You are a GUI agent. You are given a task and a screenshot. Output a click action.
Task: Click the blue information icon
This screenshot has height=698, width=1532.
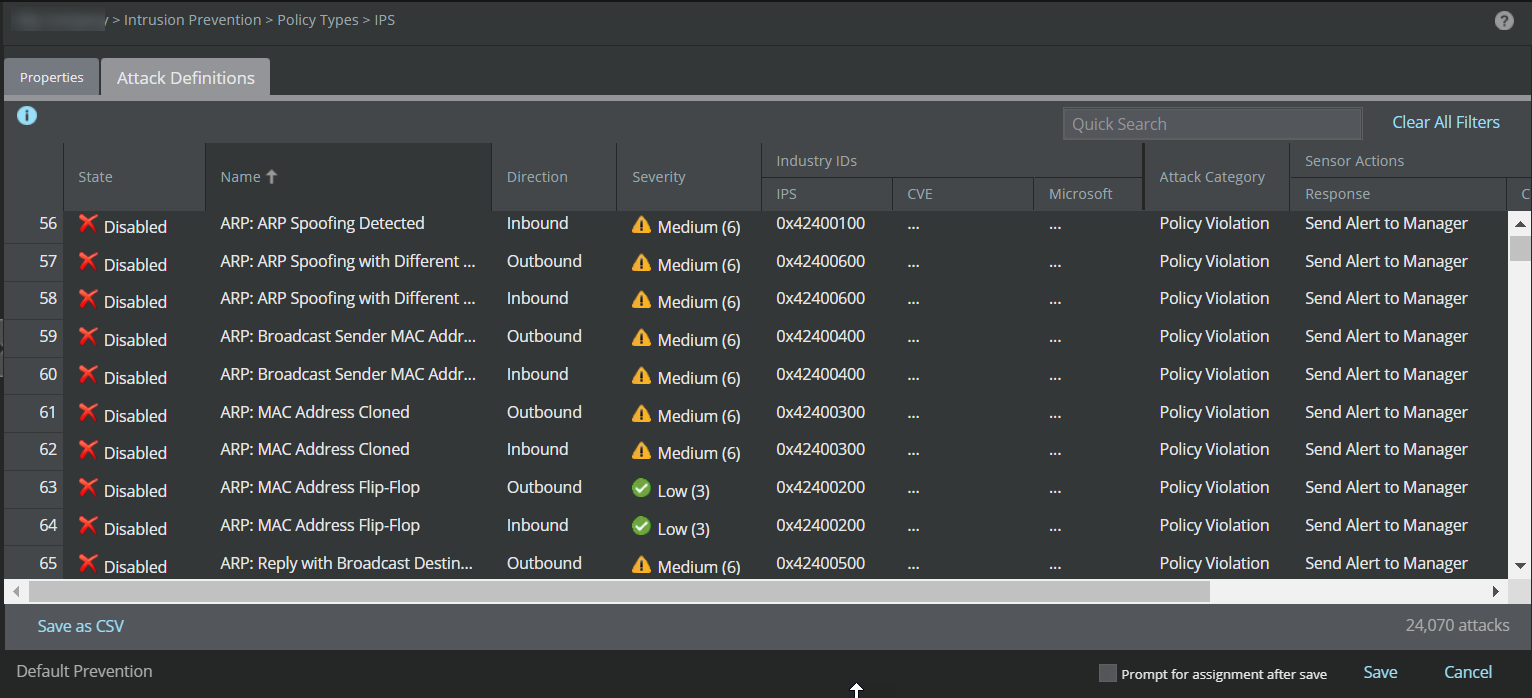27,116
